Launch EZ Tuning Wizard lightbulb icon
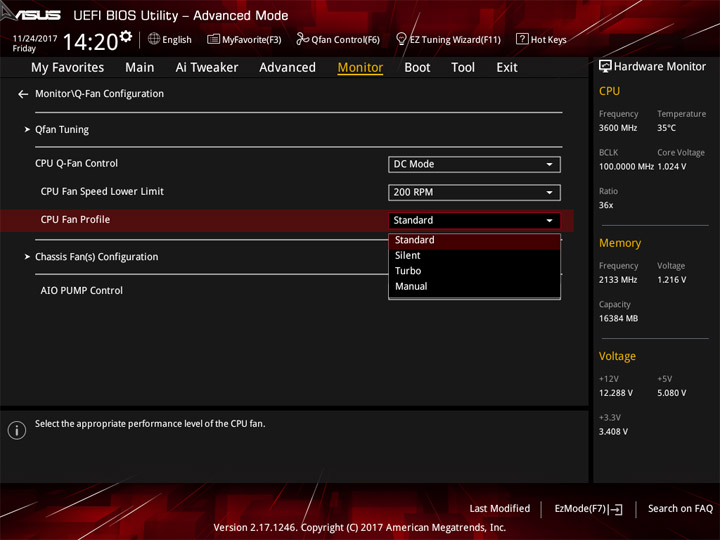 pyautogui.click(x=401, y=39)
